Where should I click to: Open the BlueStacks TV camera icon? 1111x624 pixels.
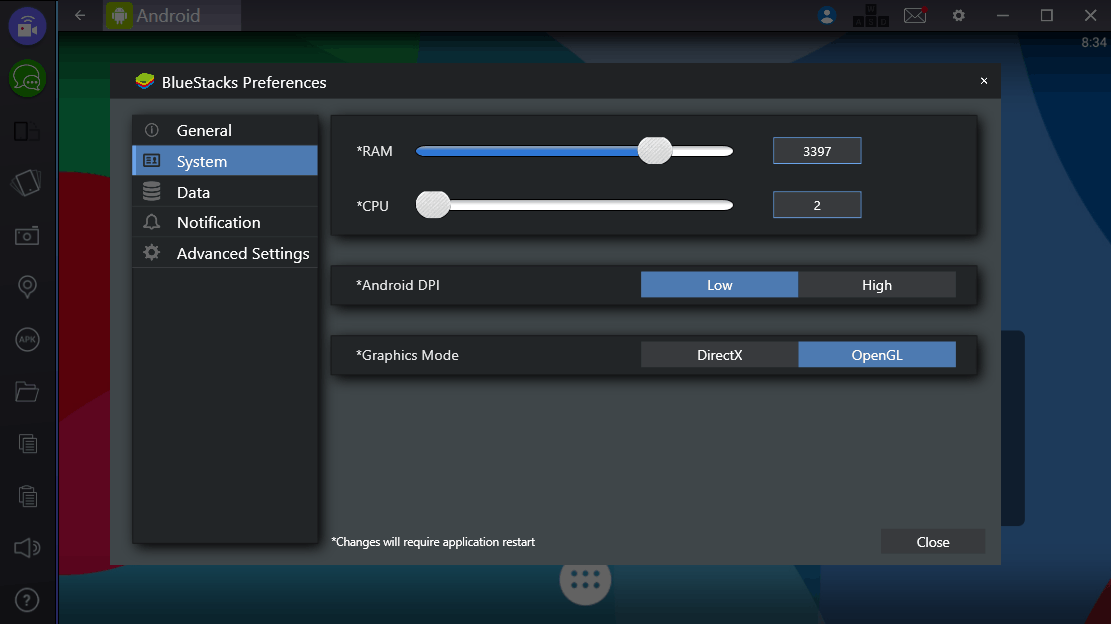[27, 26]
